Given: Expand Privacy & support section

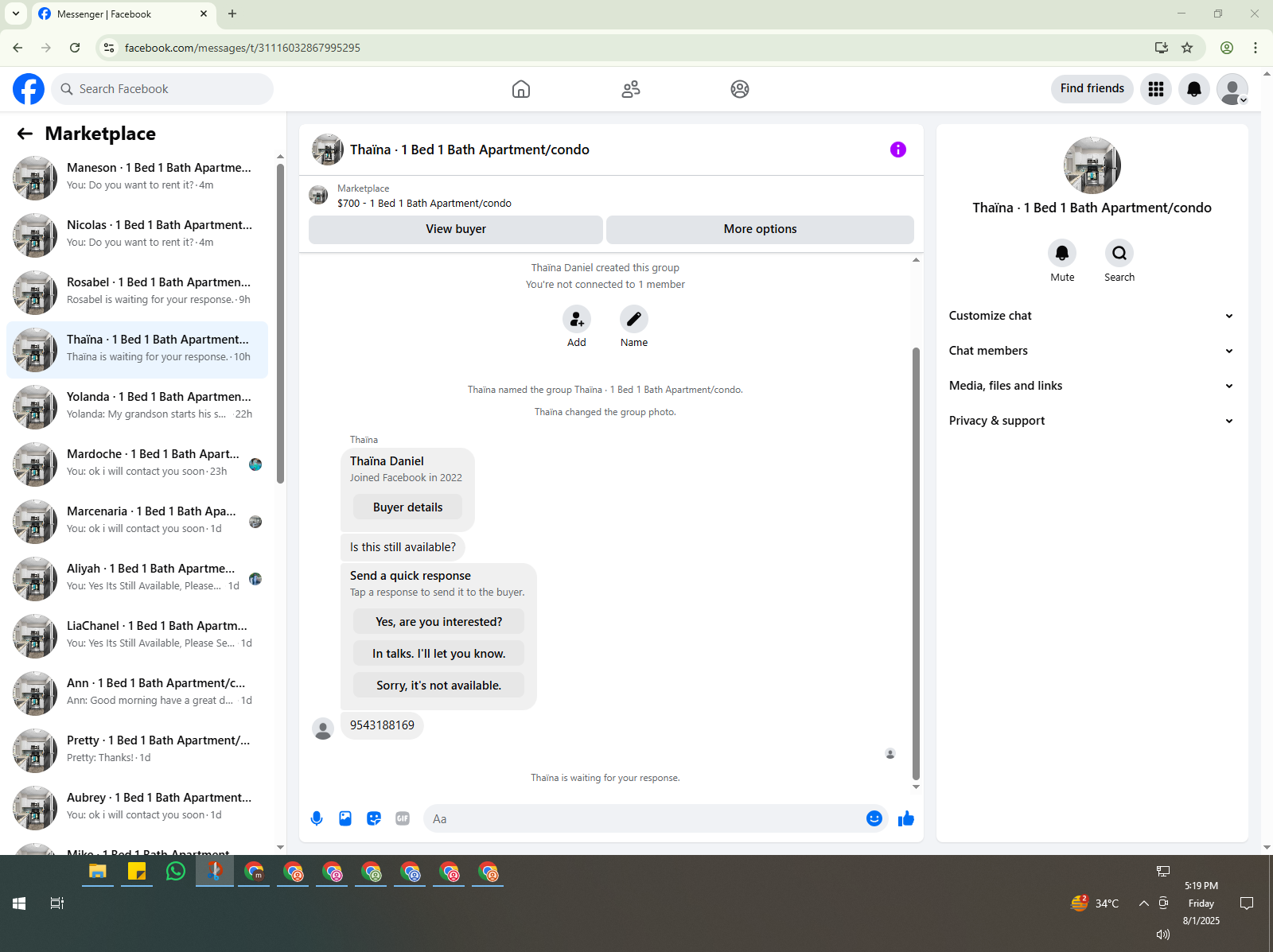Looking at the screenshot, I should click(1092, 421).
